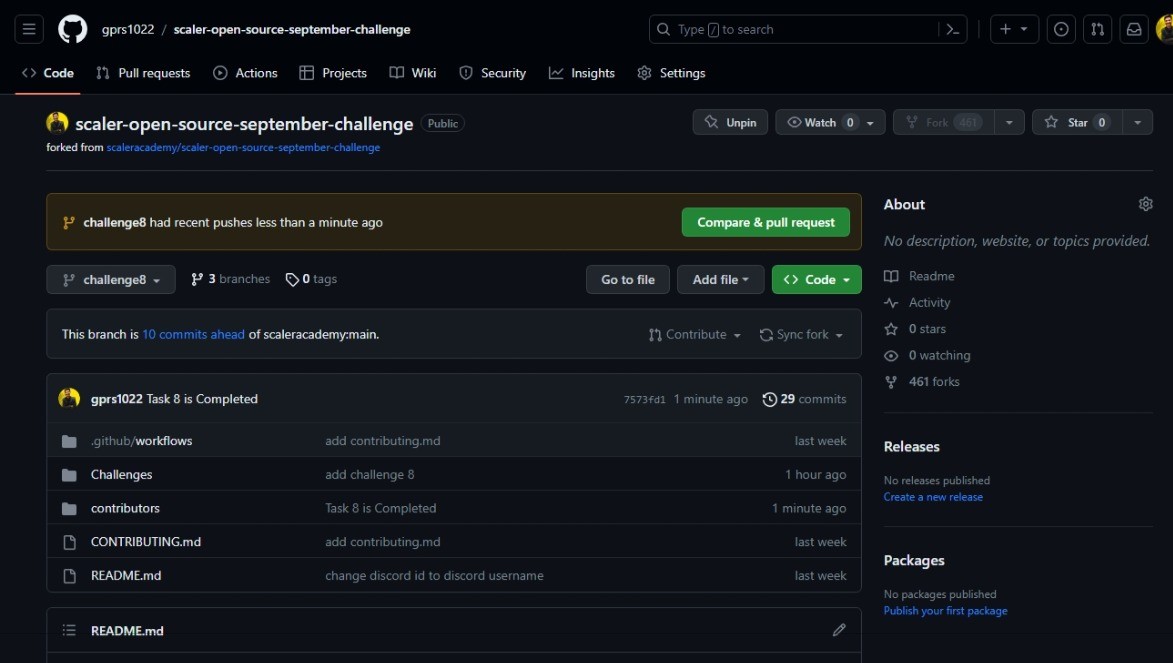The height and width of the screenshot is (663, 1173).
Task: Click Compare & pull request
Action: click(765, 222)
